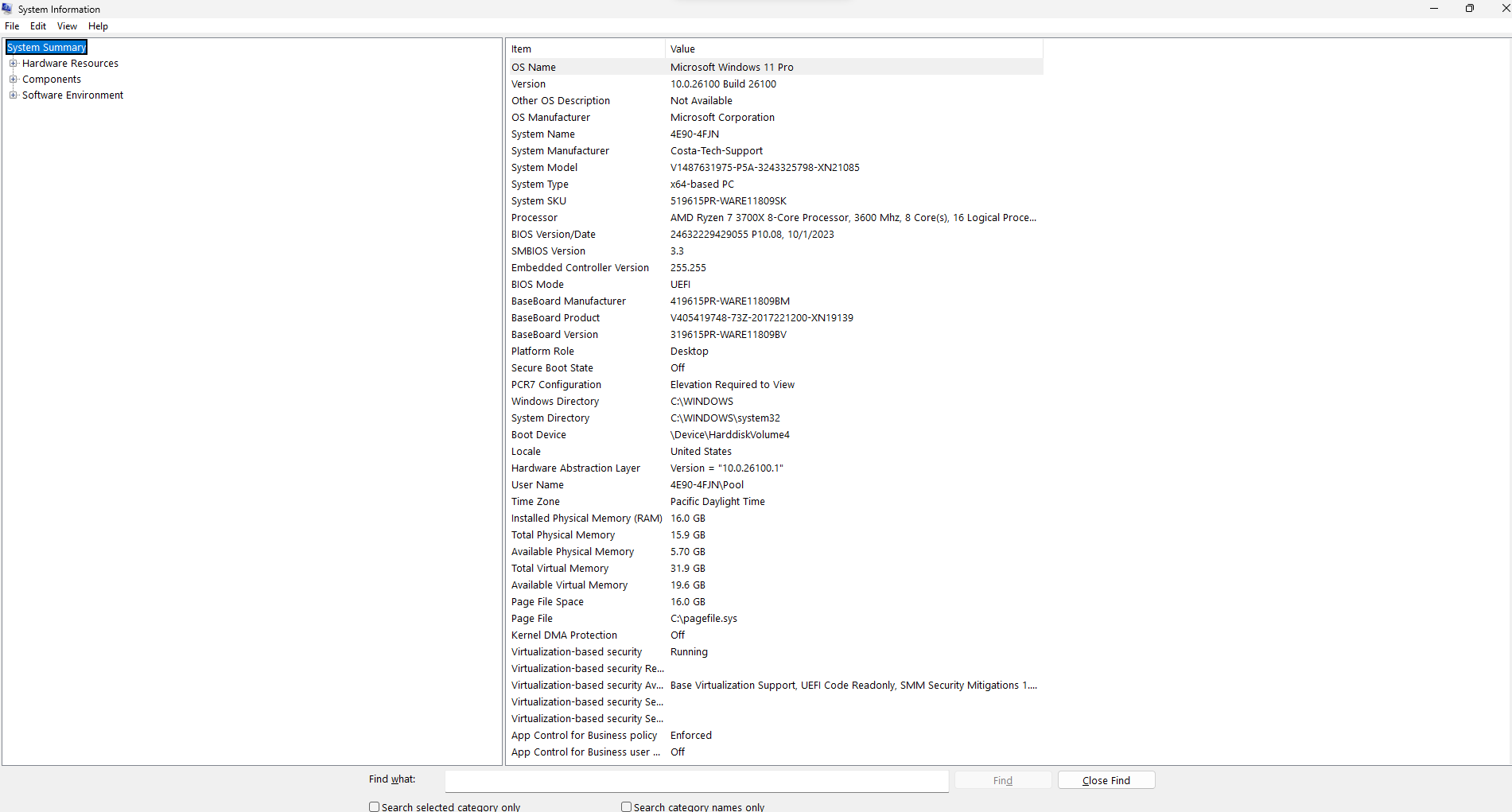
Task: Open the Edit menu
Action: point(38,26)
